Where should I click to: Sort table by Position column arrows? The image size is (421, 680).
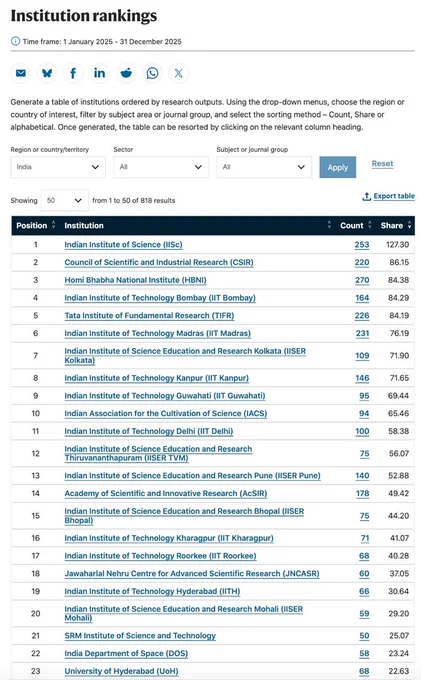pos(53,225)
